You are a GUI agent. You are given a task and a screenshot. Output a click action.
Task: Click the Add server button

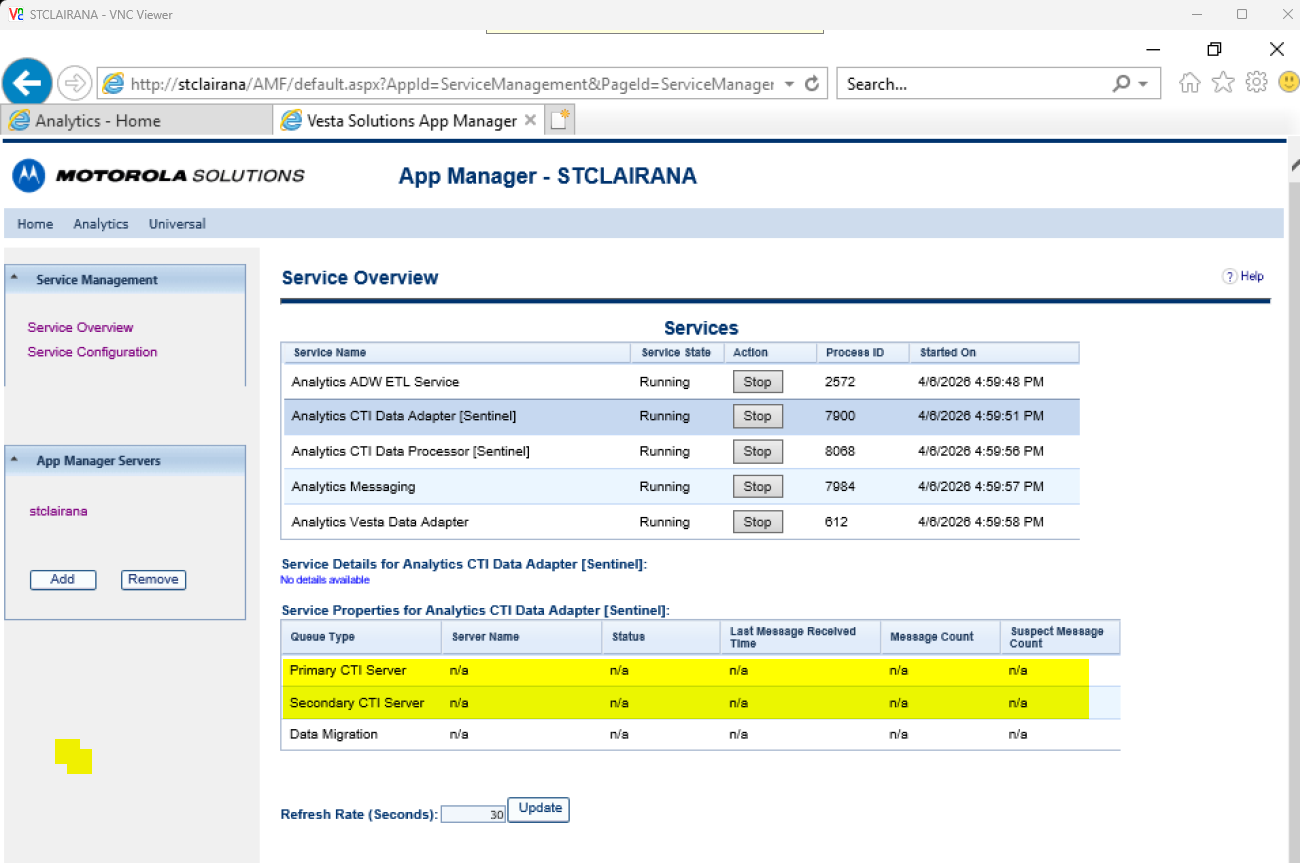(63, 580)
